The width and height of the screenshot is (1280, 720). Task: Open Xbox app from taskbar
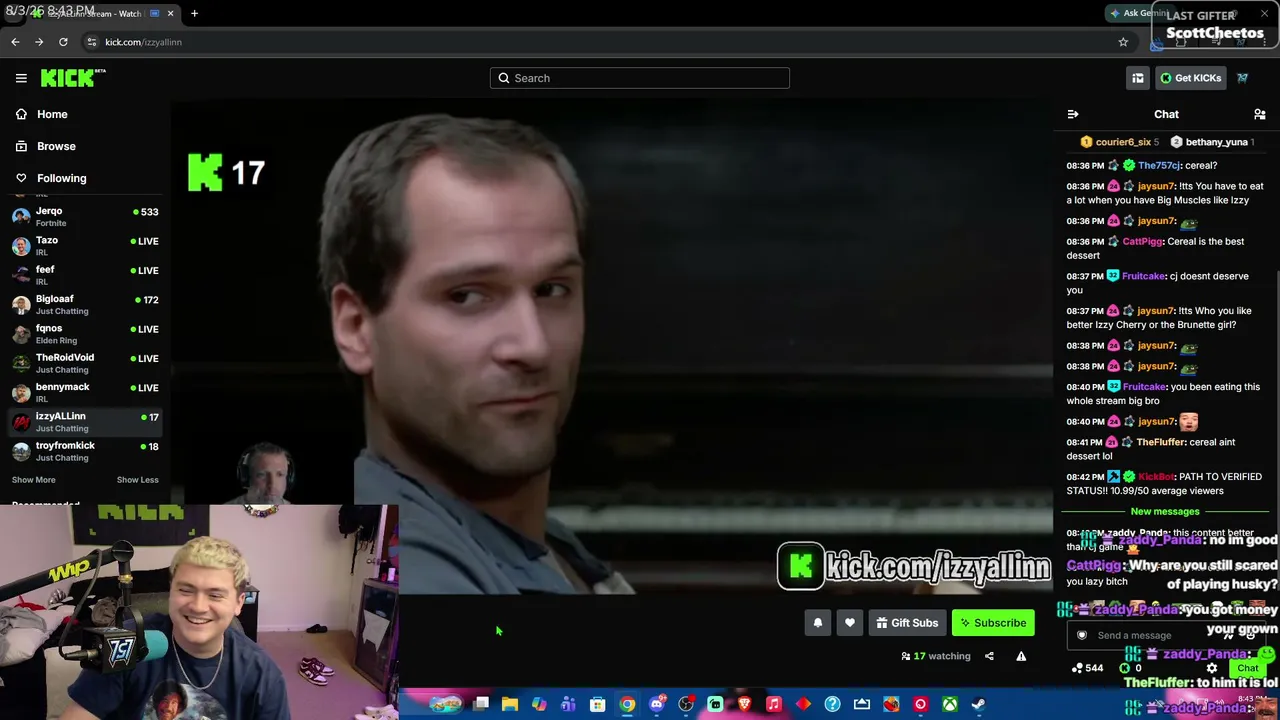[950, 705]
